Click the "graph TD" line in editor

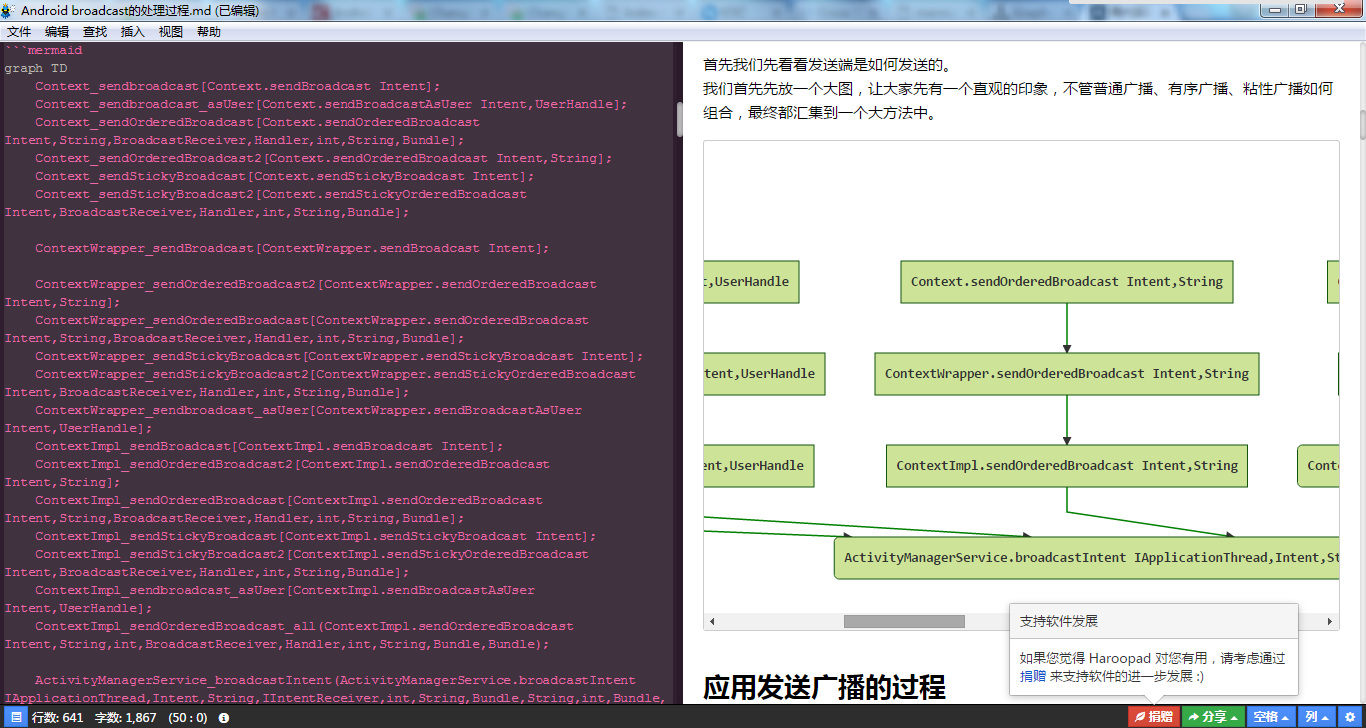click(x=36, y=68)
